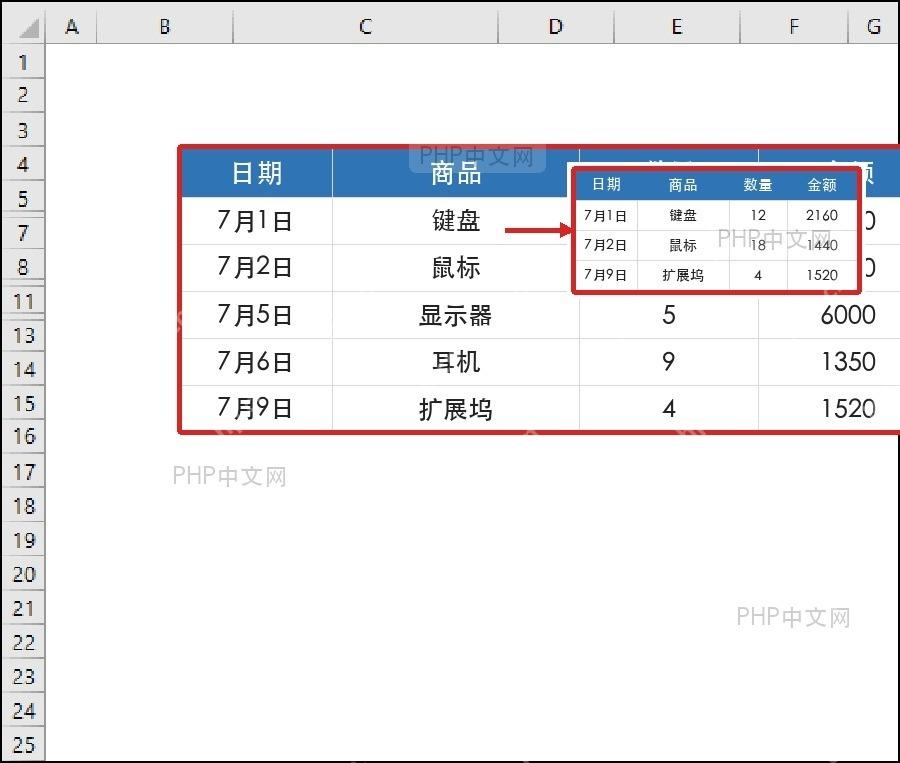Select row 8 header

click(x=24, y=266)
